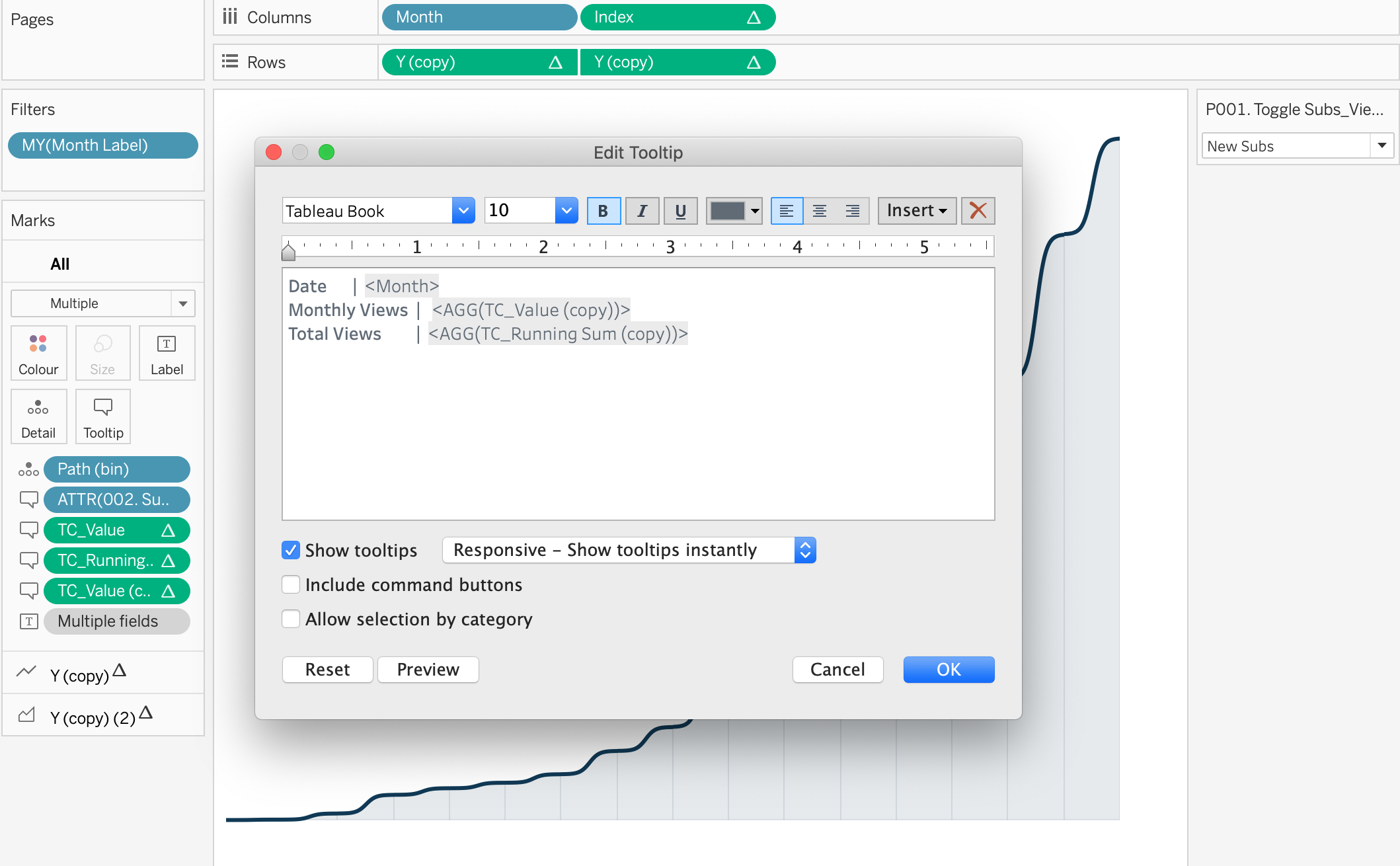Screen dimensions: 1400x866
Task: Open the Colour marks card
Action: coord(38,353)
